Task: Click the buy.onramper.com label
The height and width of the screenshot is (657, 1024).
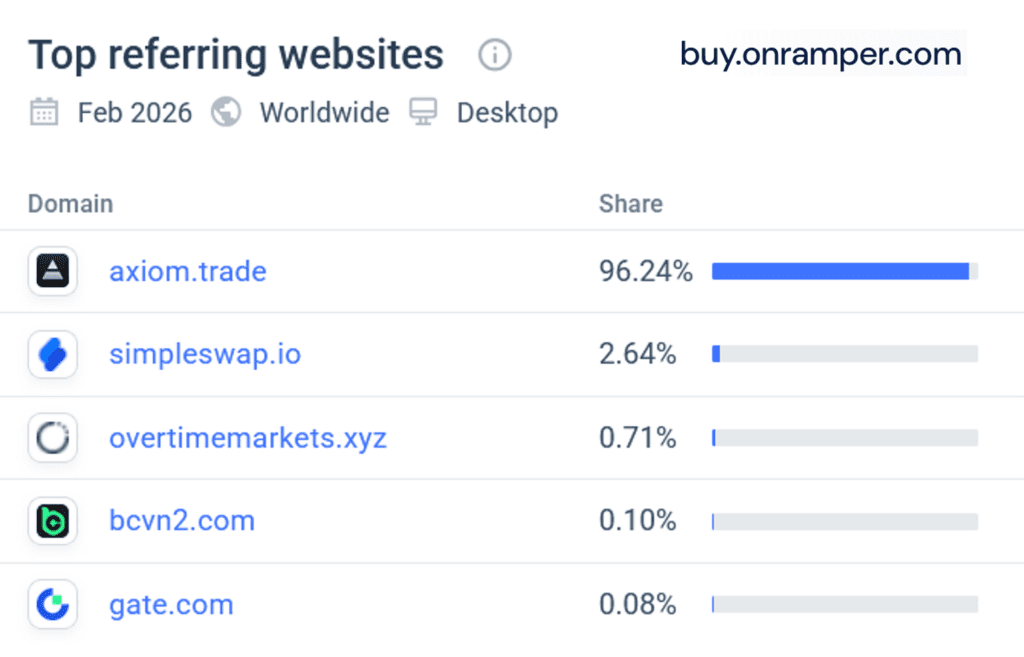Action: (818, 54)
